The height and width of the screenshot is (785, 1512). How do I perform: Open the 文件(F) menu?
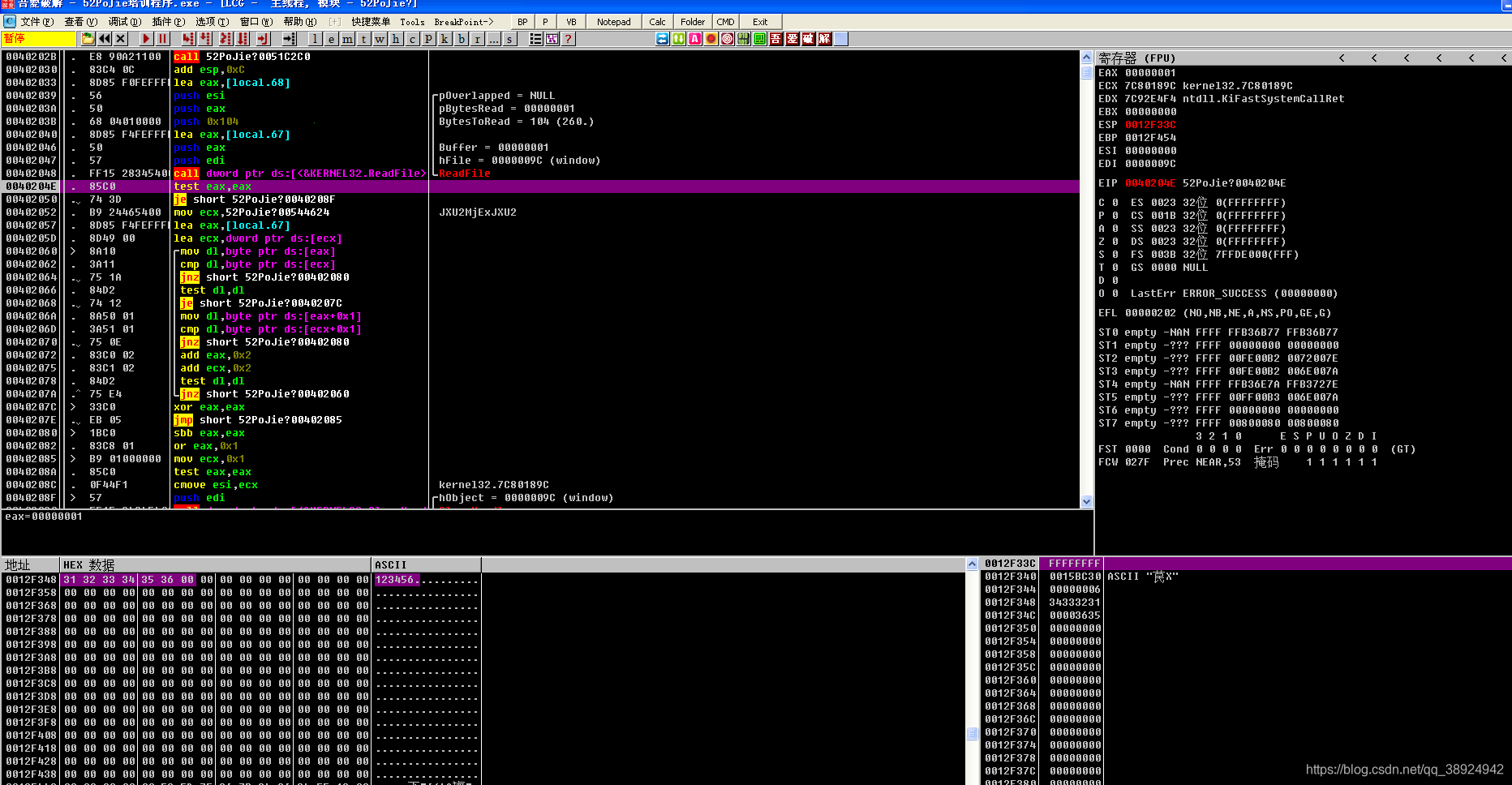(37, 22)
